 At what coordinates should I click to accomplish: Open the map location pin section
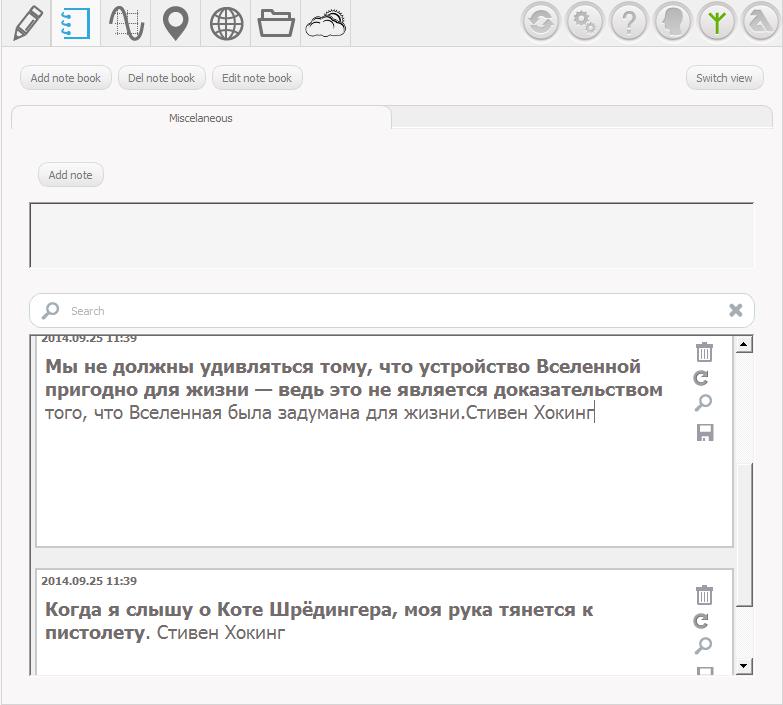176,23
